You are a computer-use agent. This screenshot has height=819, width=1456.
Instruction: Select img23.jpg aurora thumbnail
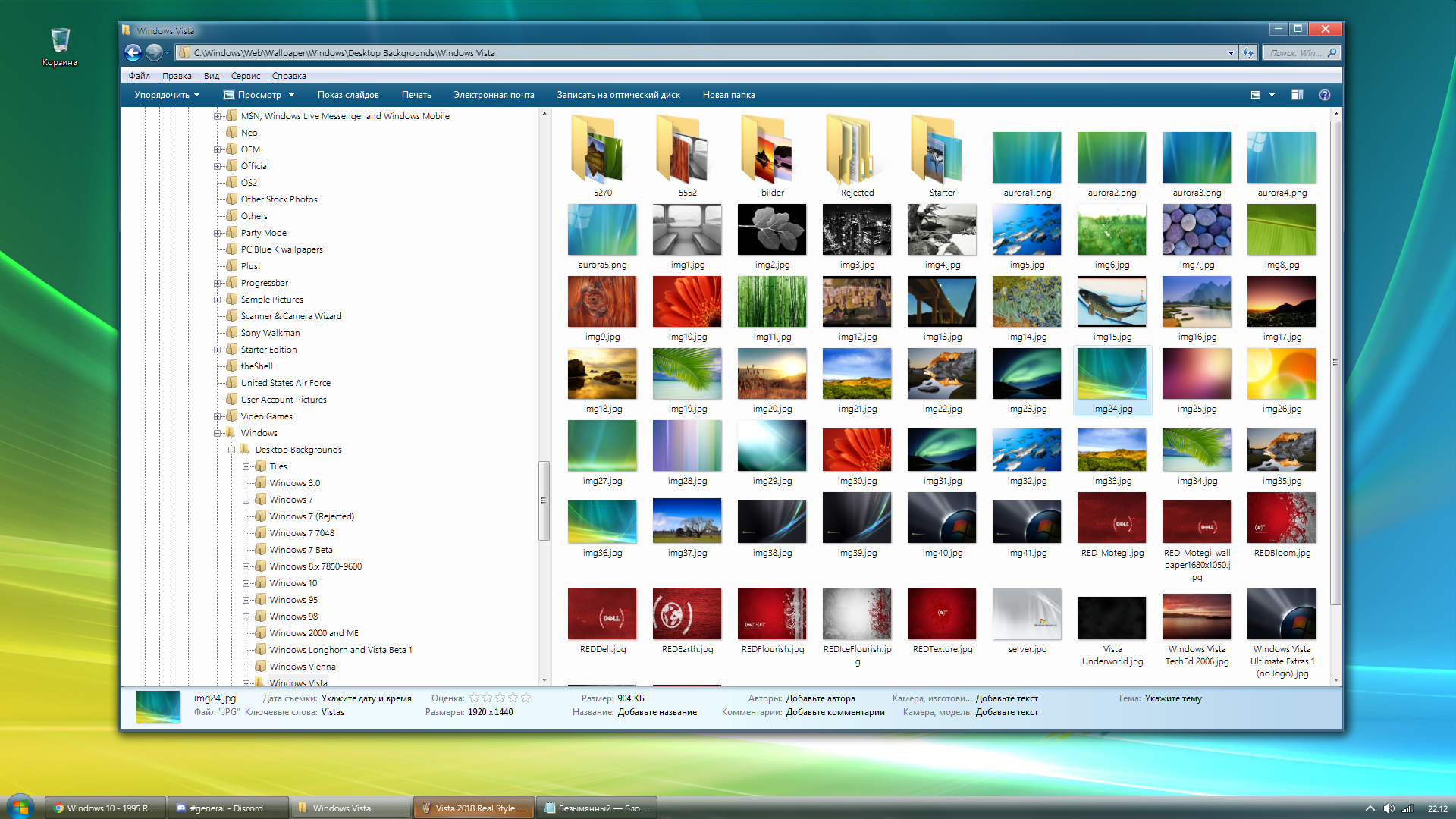1027,374
